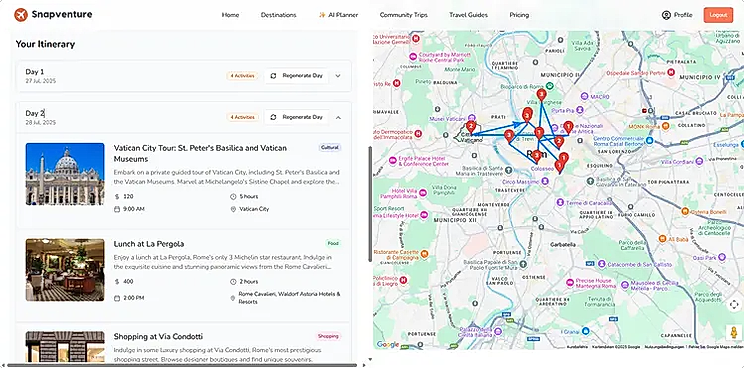744x368 pixels.
Task: Open the Community Trips nav item
Action: coord(403,15)
